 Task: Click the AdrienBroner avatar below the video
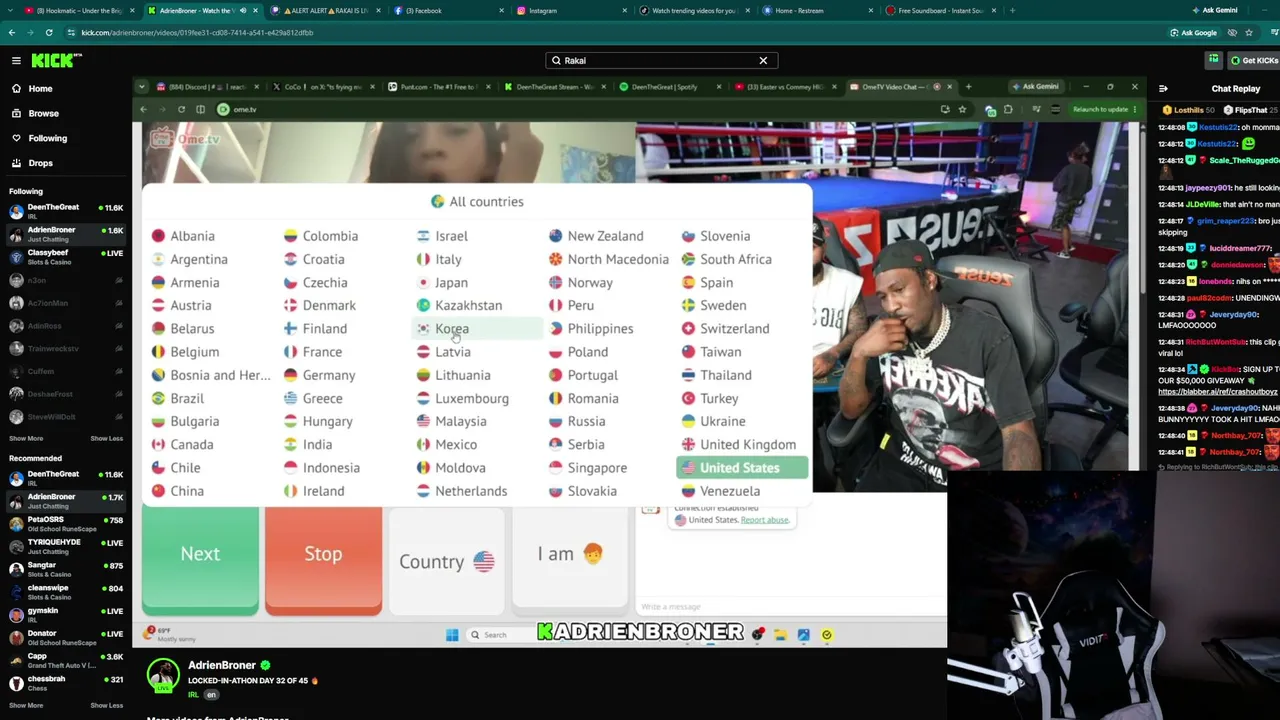(x=163, y=676)
